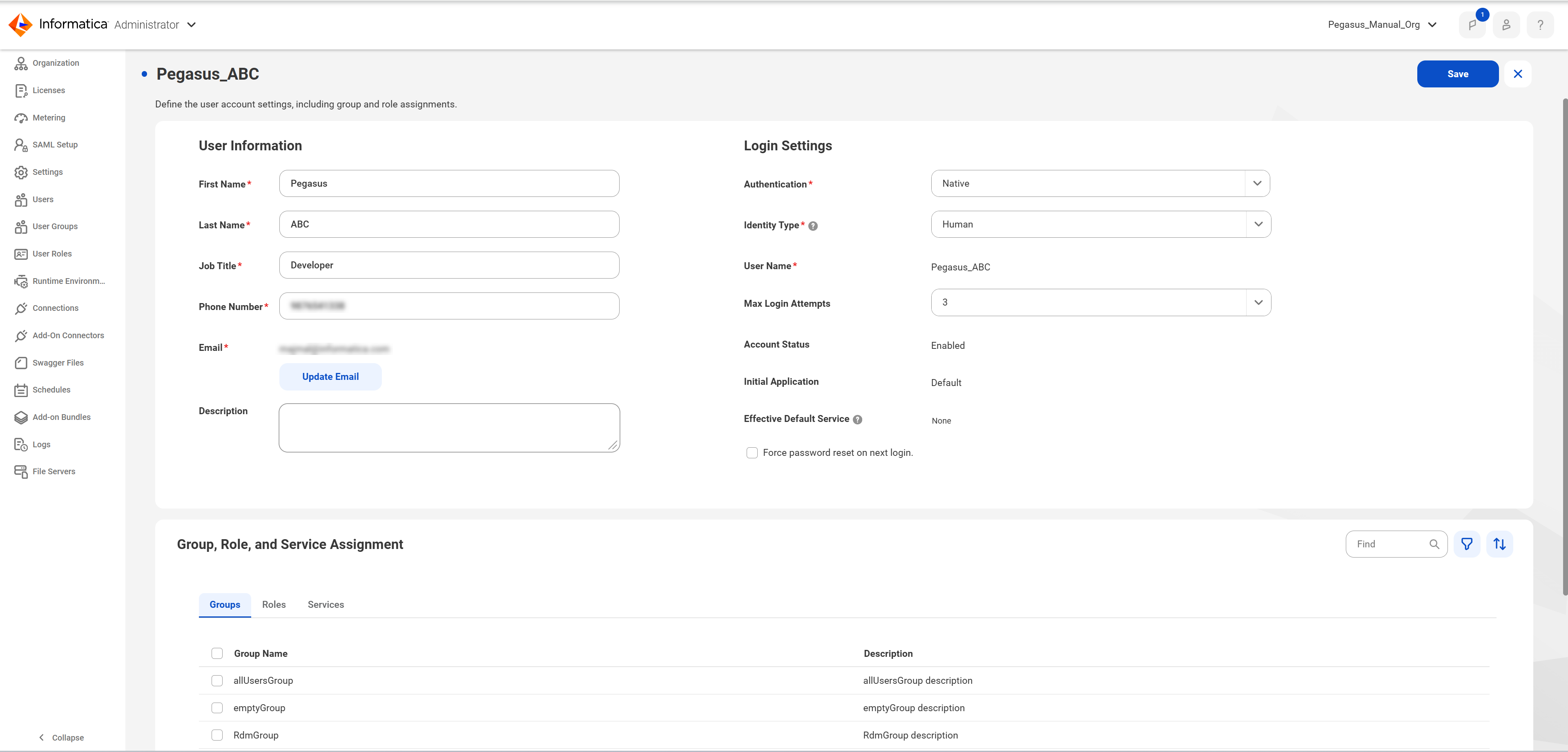Open Swagger Files icon
This screenshot has height=752, width=1568.
point(21,363)
